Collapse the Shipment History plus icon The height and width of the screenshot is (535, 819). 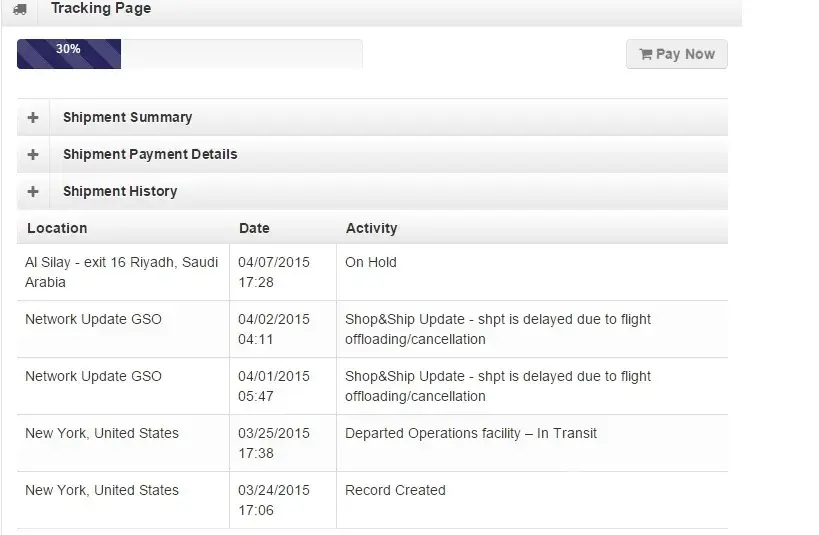point(33,191)
